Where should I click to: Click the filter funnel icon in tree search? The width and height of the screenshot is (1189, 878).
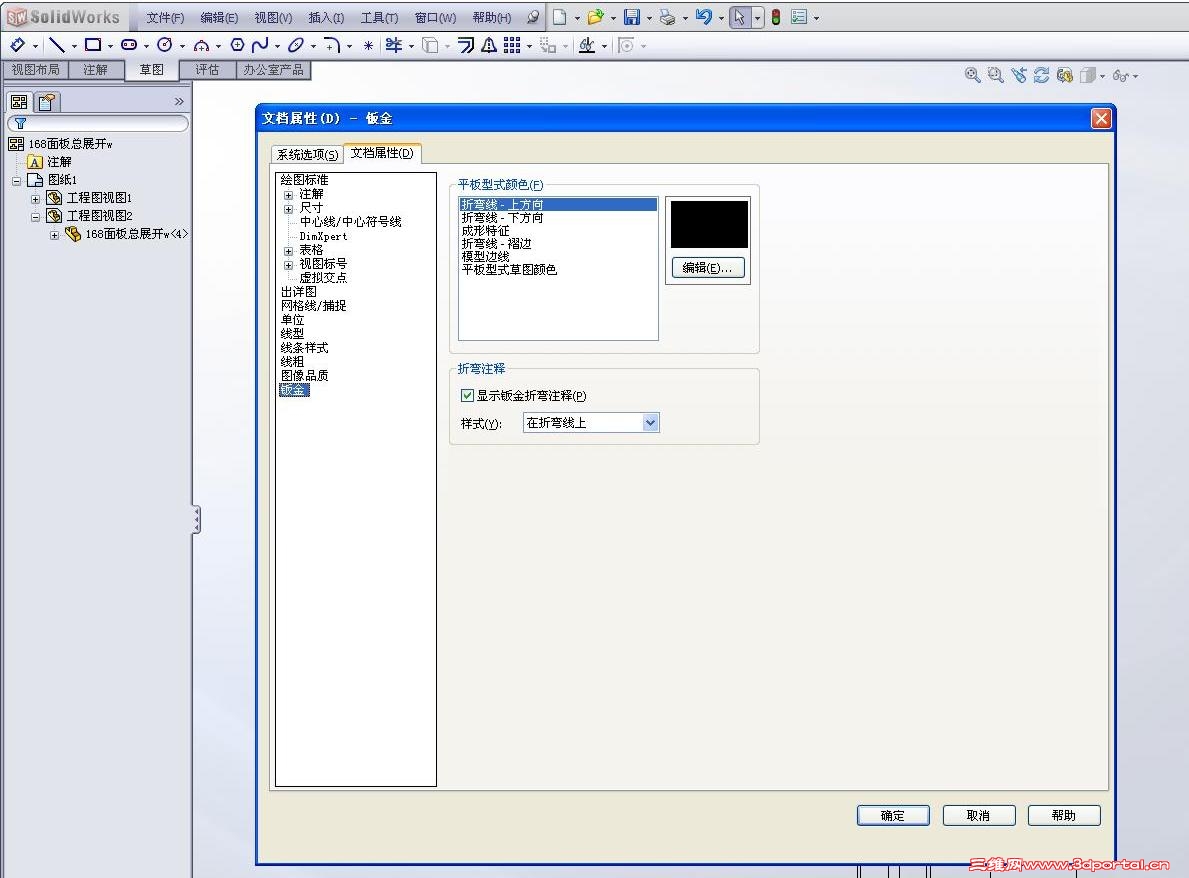coord(20,123)
